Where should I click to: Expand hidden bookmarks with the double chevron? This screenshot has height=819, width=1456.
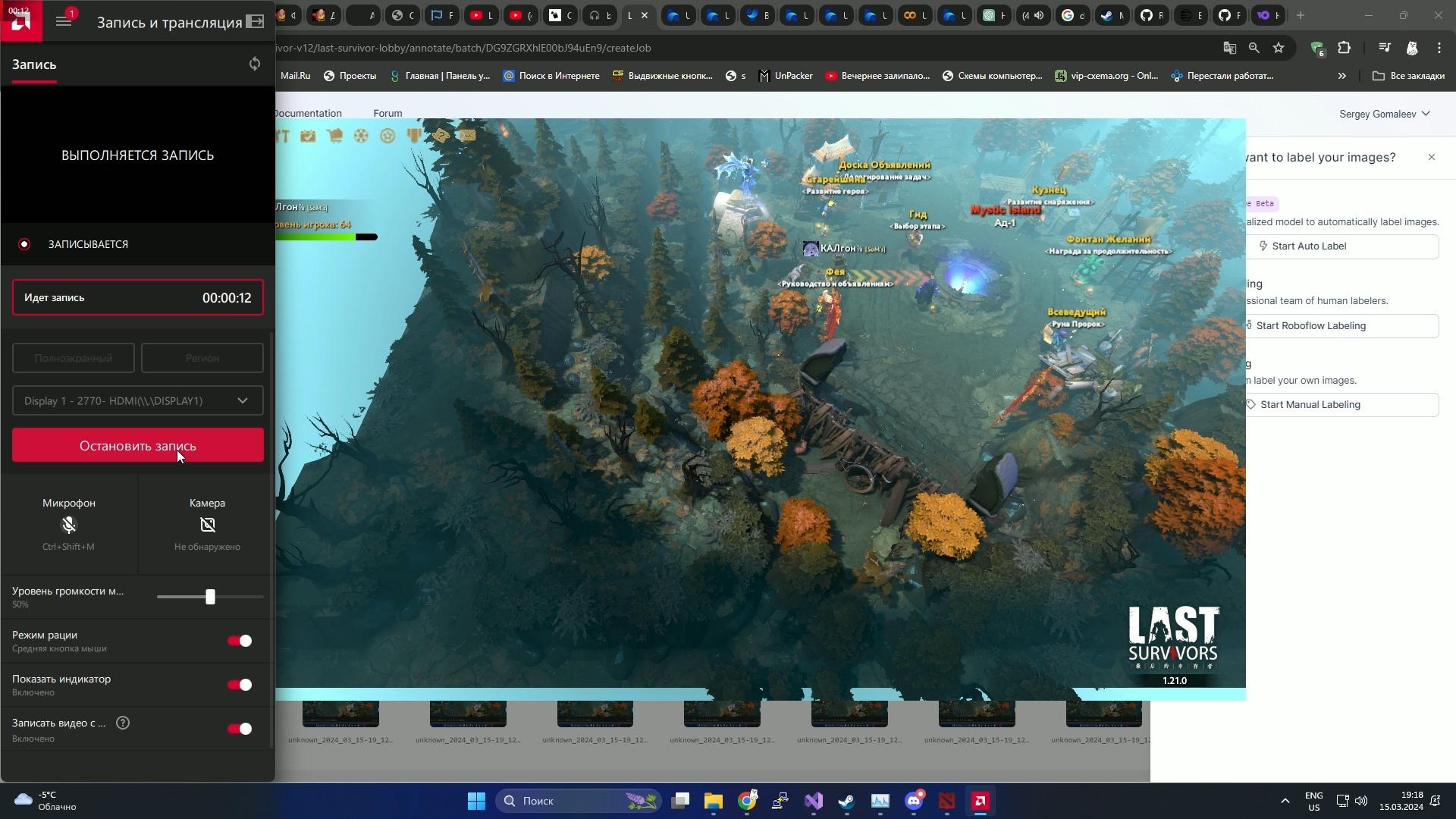(x=1342, y=76)
